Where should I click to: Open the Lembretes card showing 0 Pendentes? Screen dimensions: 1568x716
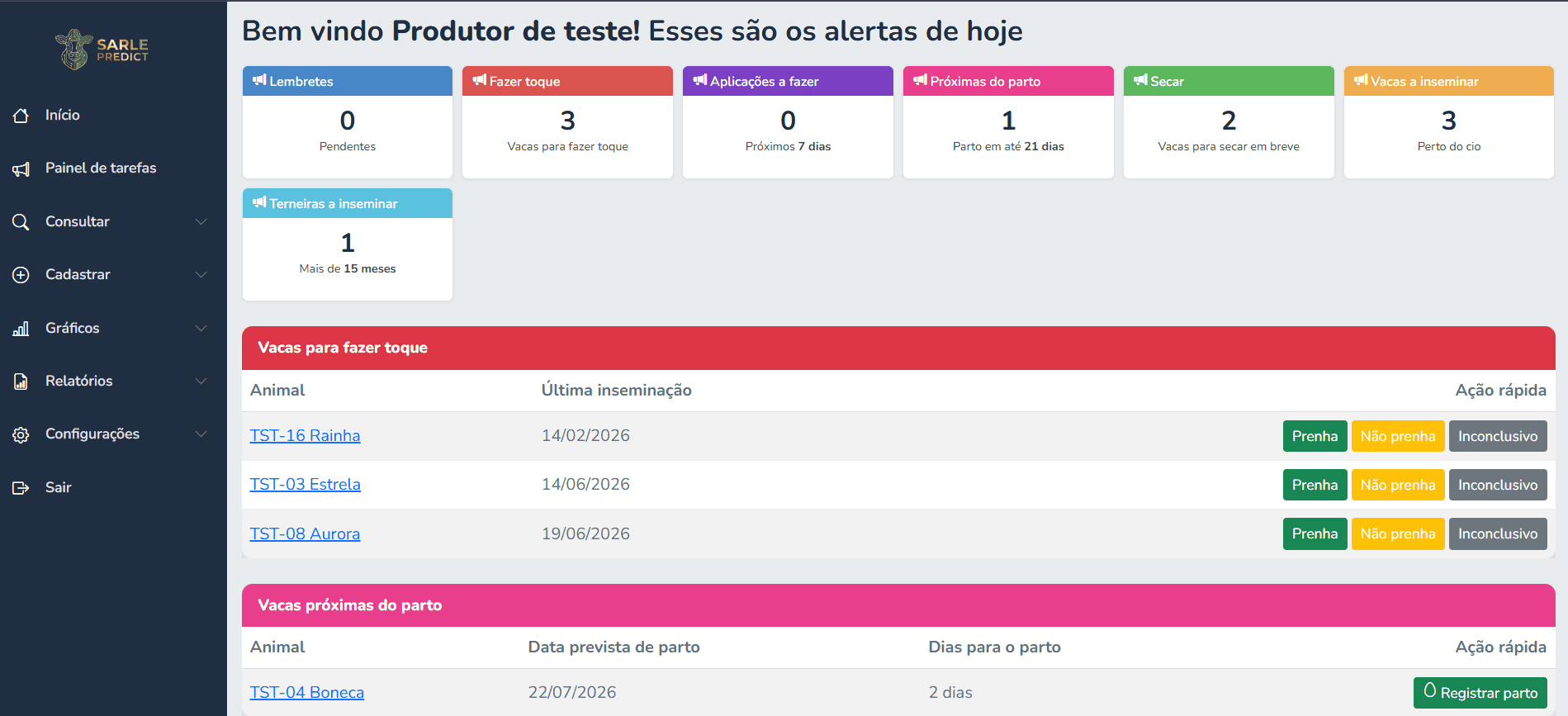(348, 122)
